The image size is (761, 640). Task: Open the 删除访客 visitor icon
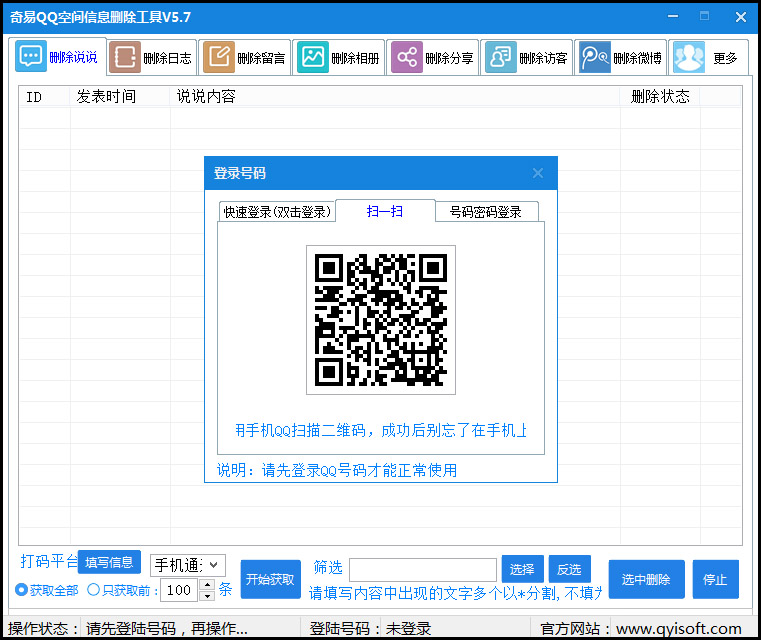coord(500,58)
